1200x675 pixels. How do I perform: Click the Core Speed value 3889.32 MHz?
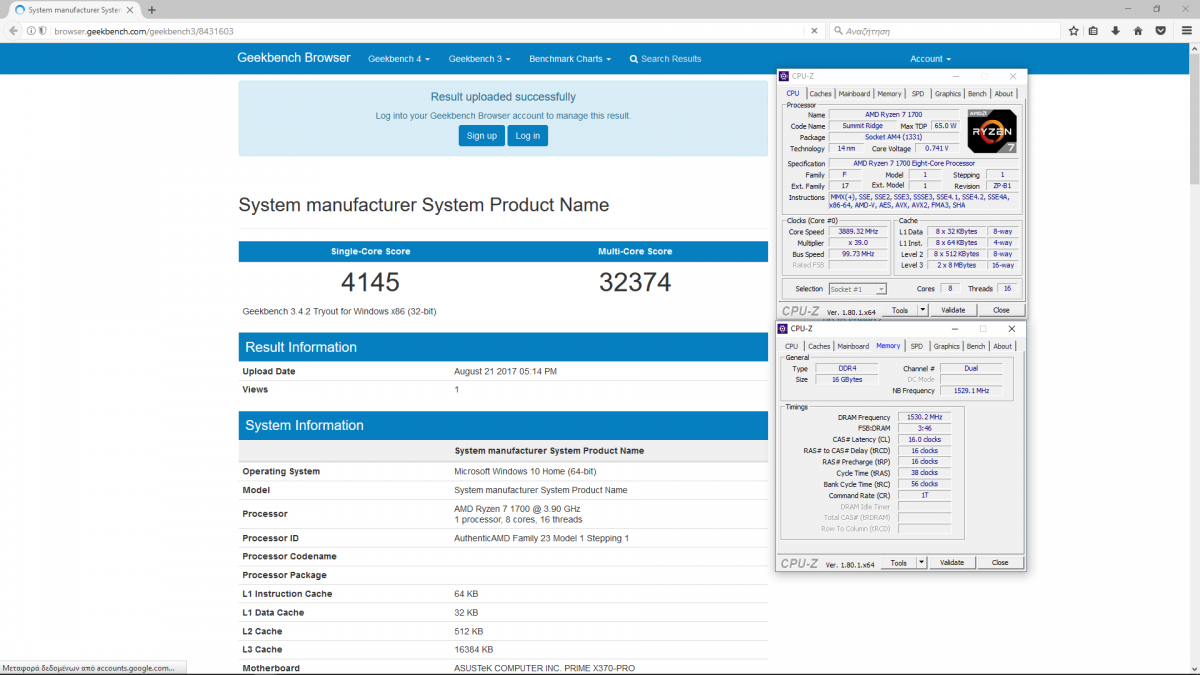point(858,232)
